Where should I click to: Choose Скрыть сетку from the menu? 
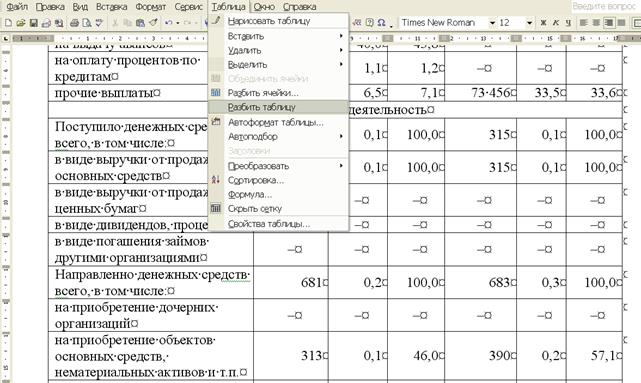(x=278, y=208)
